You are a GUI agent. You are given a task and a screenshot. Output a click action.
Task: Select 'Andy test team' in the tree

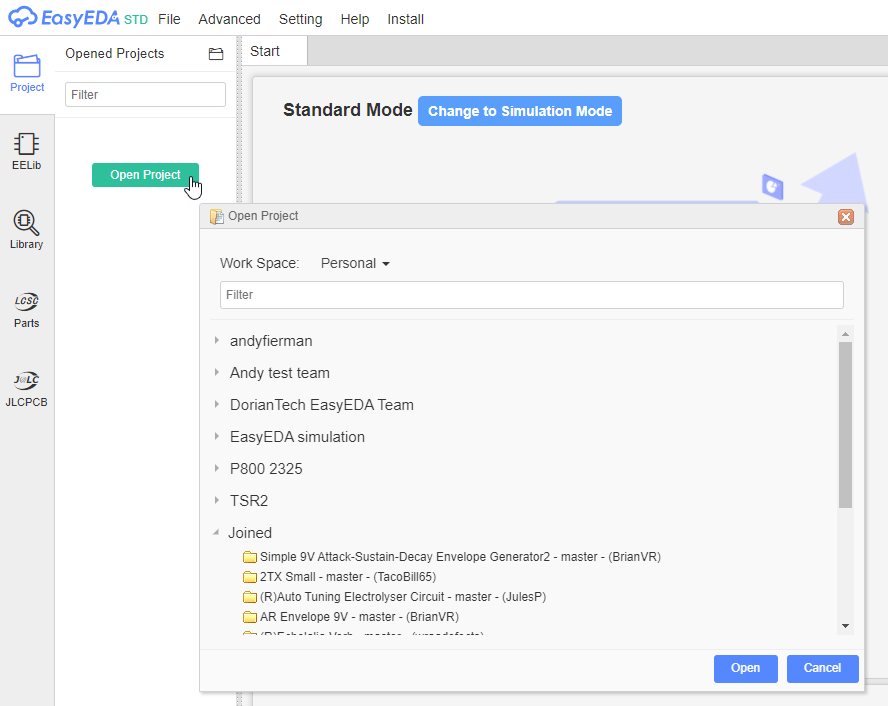click(x=280, y=373)
